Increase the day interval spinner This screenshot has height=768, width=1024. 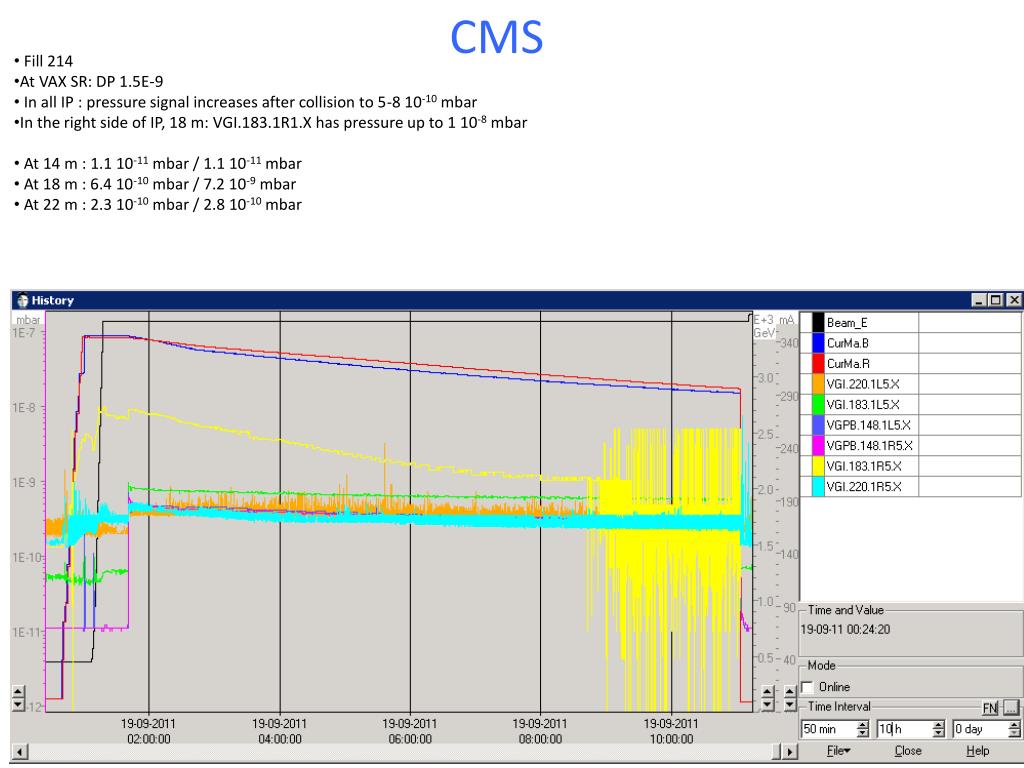tap(1014, 725)
